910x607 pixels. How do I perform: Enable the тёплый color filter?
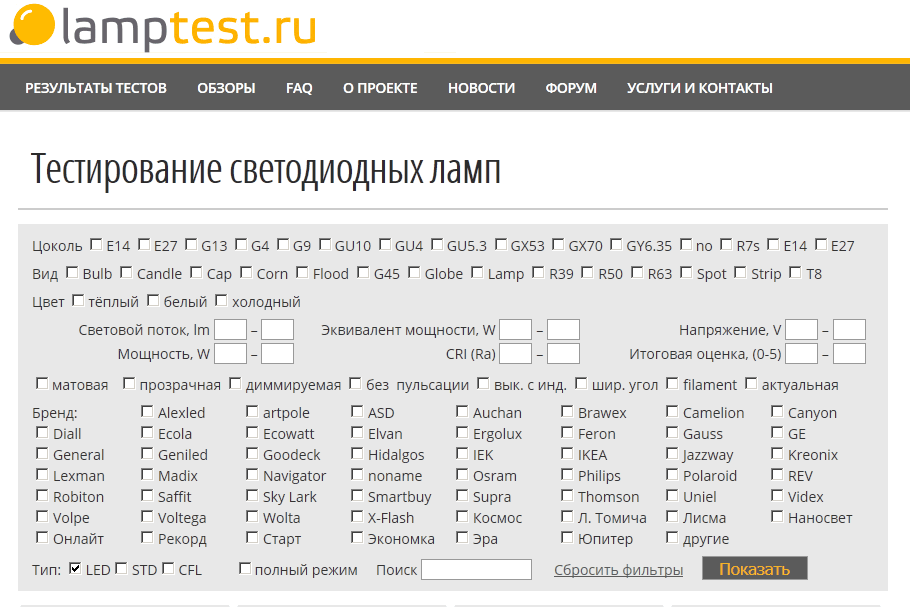point(78,300)
